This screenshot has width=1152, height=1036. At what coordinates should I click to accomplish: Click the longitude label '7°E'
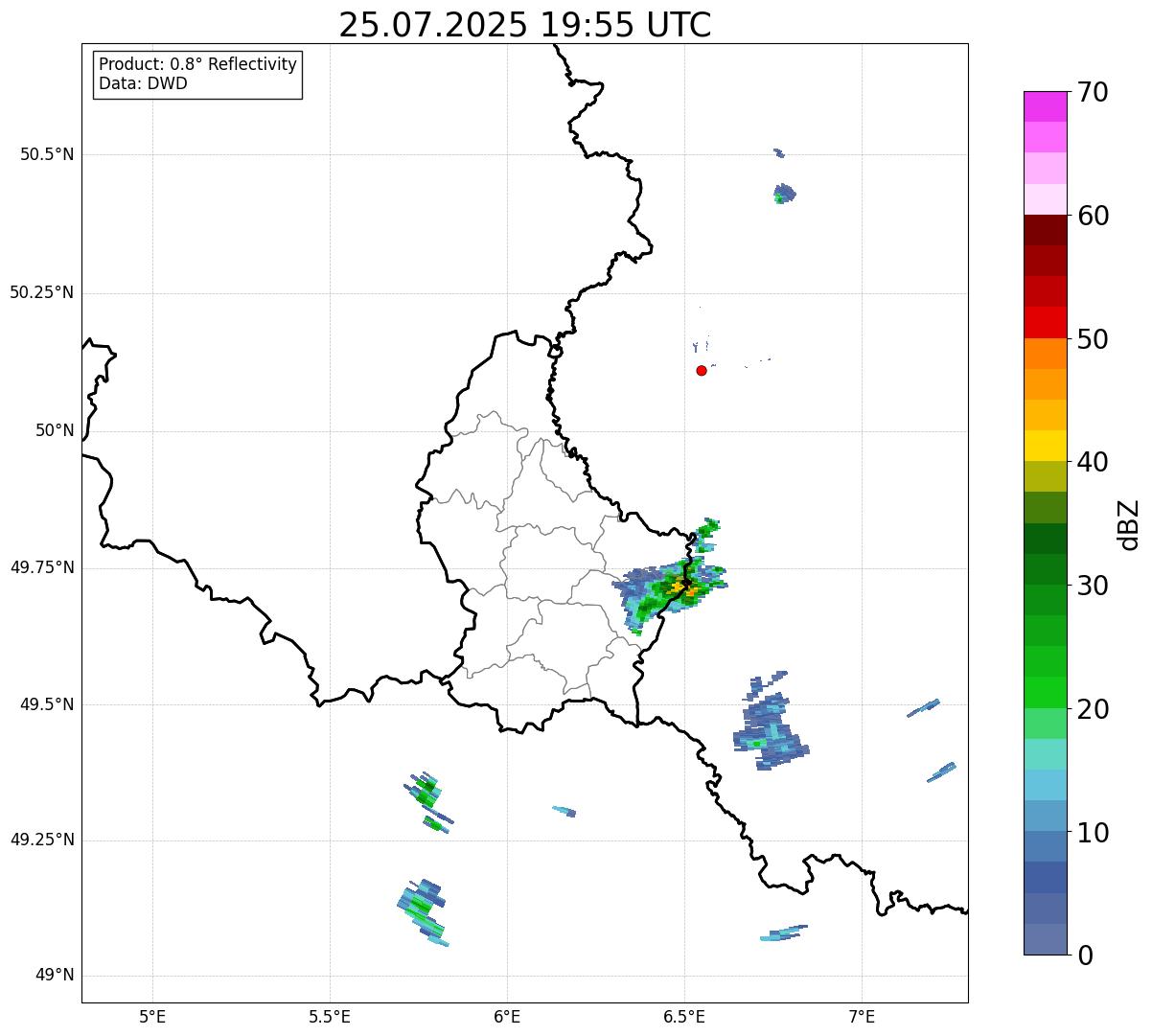tap(862, 1017)
